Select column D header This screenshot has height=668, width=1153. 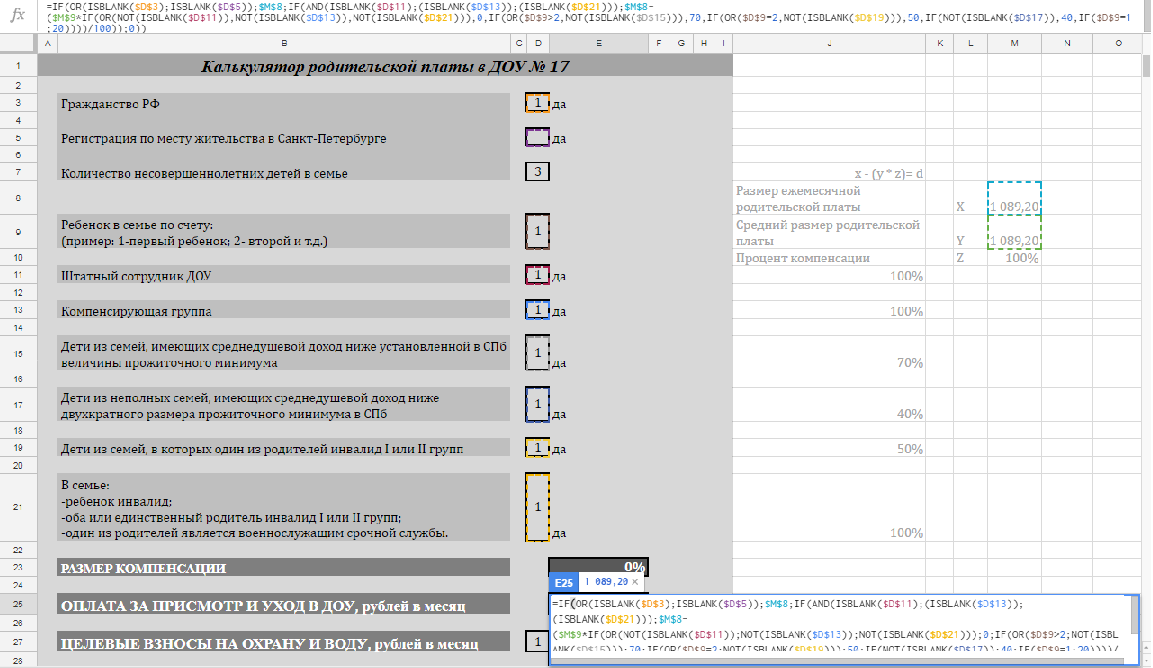point(538,43)
